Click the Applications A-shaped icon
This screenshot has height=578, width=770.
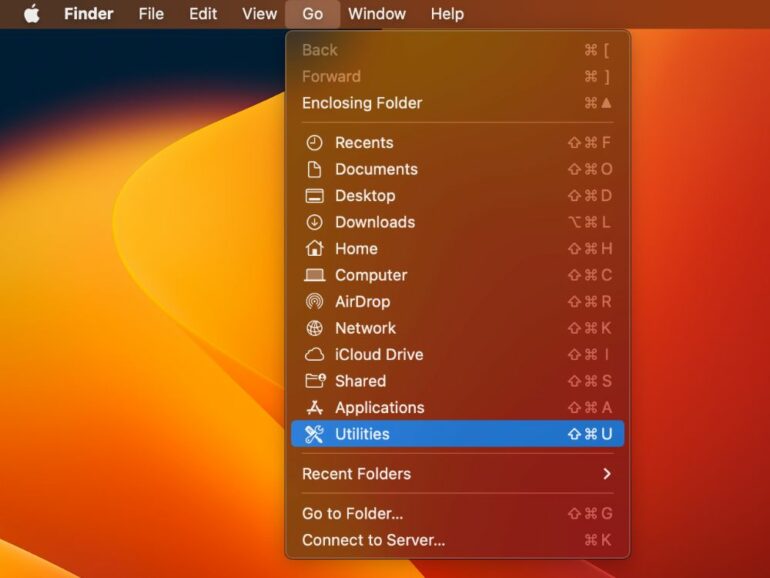click(314, 407)
